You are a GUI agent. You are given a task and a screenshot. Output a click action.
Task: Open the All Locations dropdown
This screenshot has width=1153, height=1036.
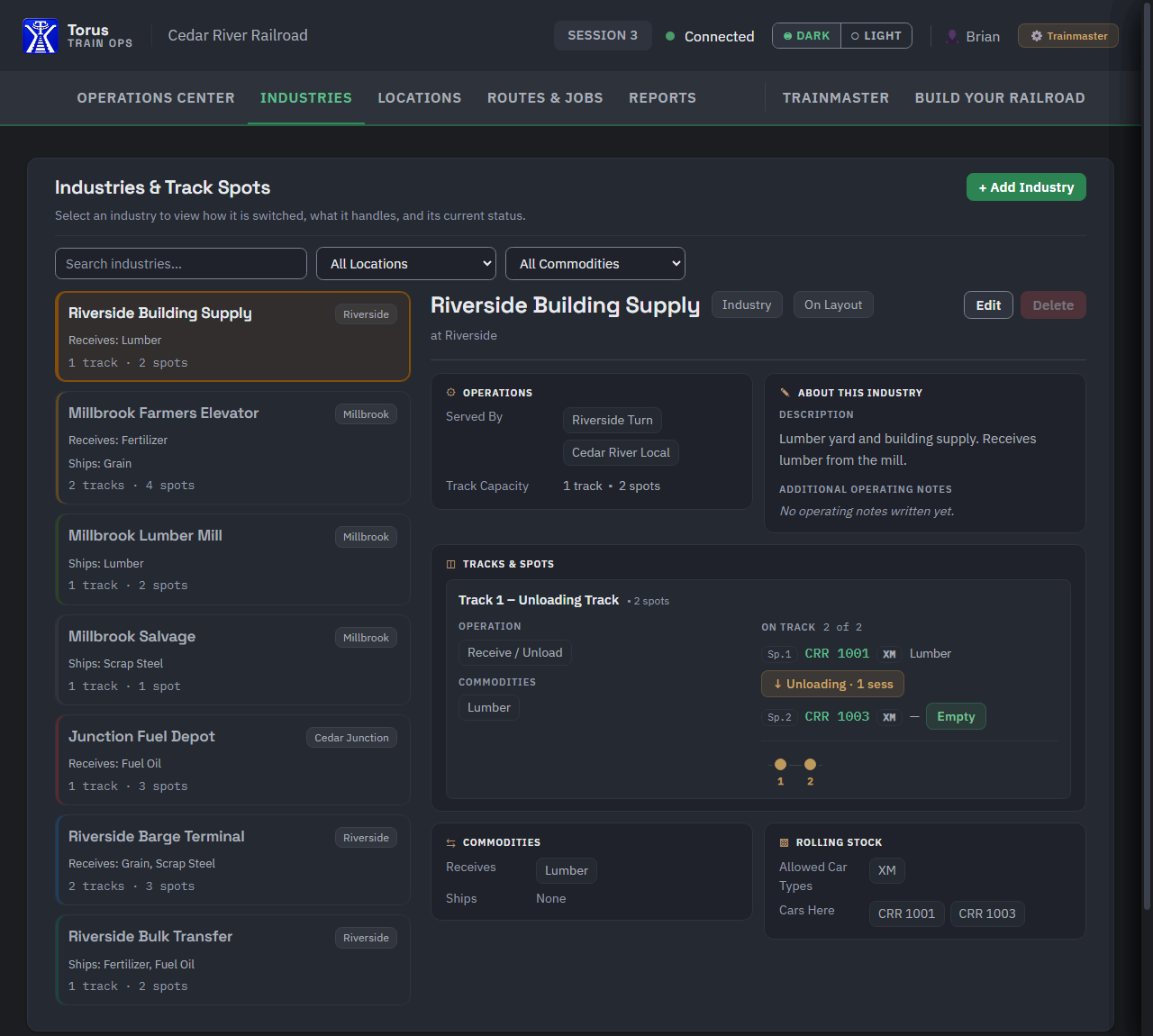[x=406, y=264]
